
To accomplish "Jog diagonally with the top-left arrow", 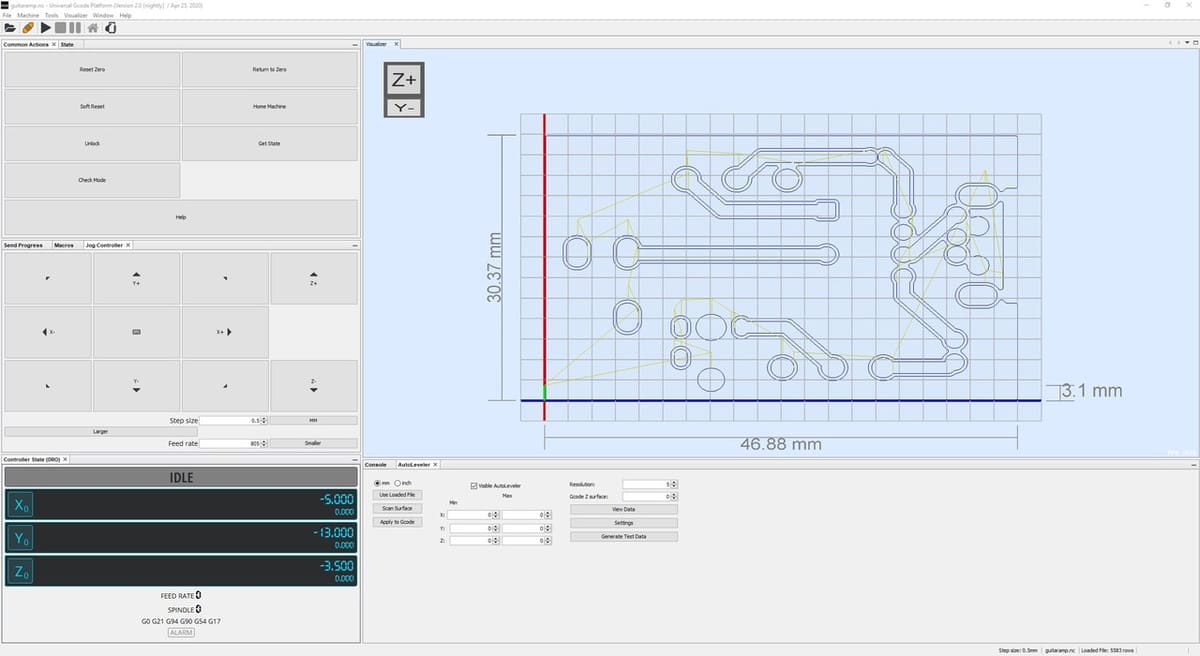I will pos(48,278).
